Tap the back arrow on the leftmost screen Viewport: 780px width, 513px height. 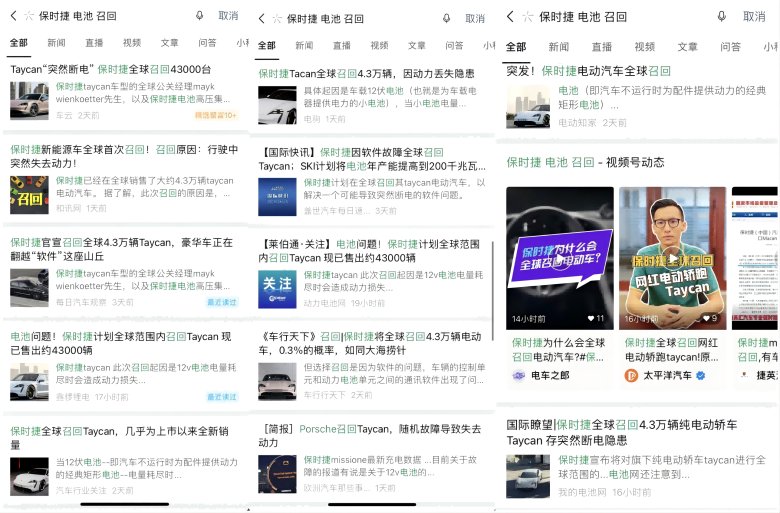point(13,16)
